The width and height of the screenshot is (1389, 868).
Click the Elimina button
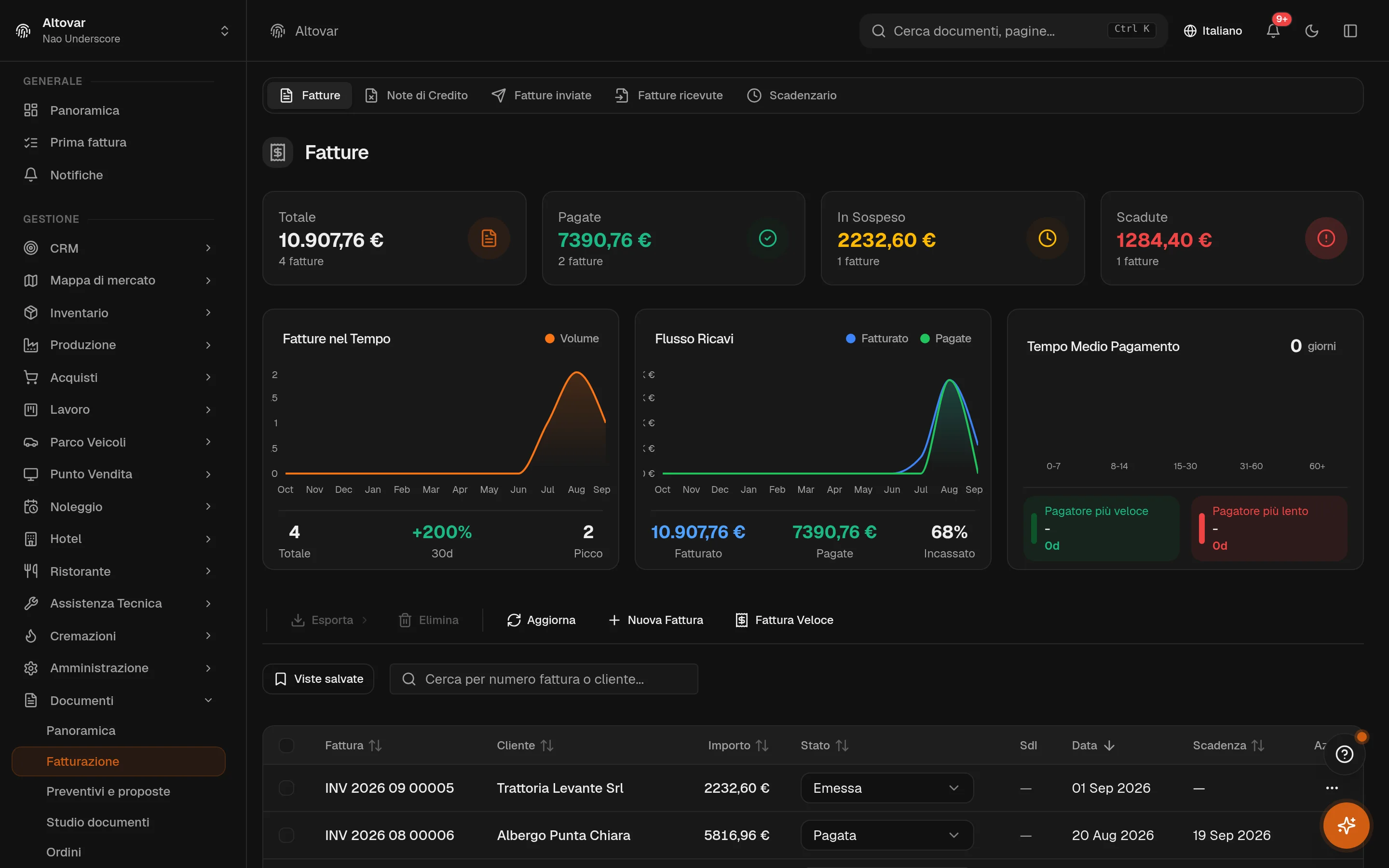click(429, 620)
